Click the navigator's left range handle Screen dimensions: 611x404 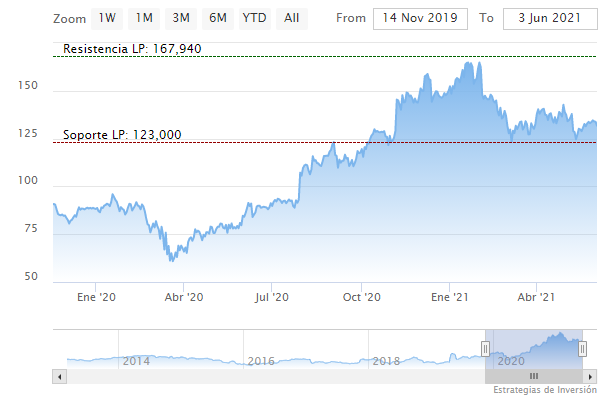(485, 347)
